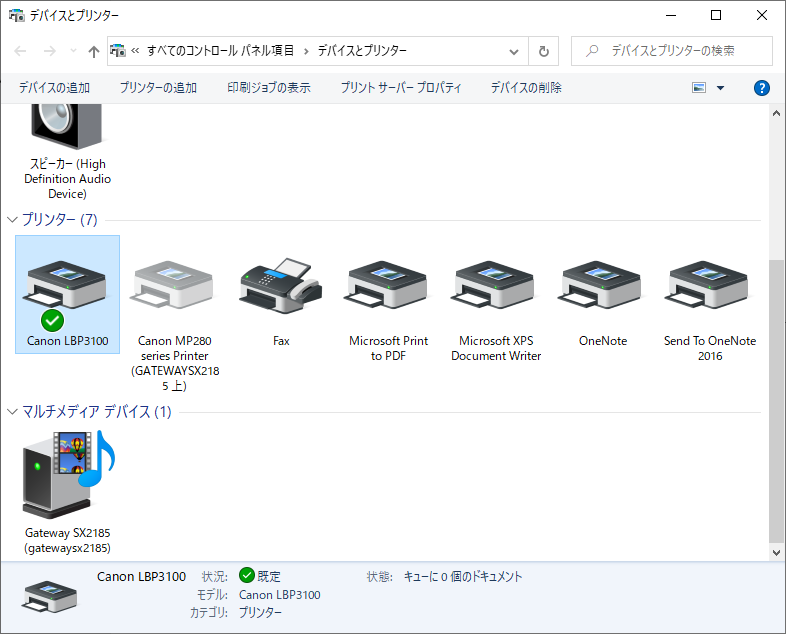Click すべてのコントロール パネル項目 breadcrumb

coord(220,51)
